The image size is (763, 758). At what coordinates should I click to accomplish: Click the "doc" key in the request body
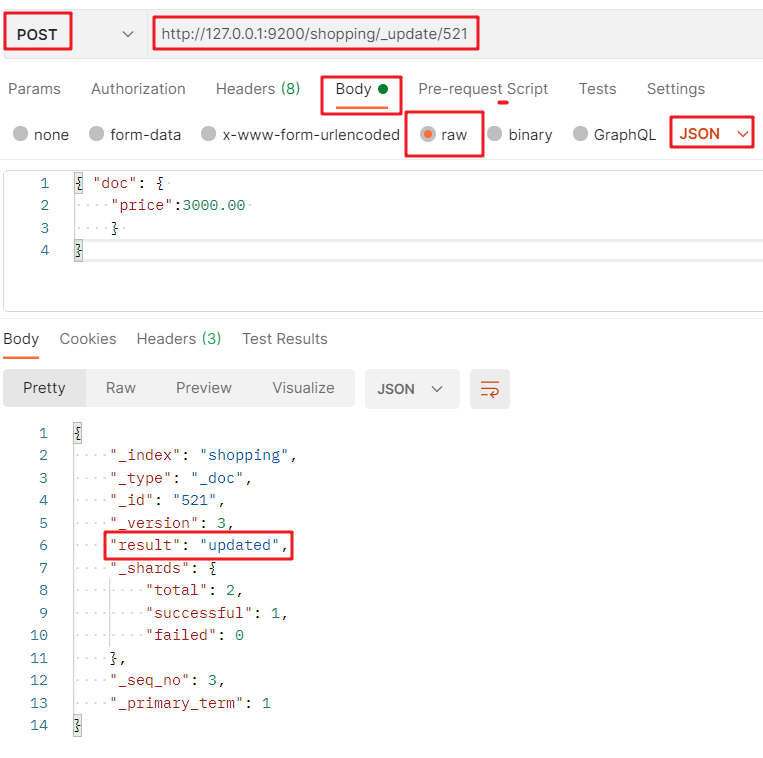115,184
